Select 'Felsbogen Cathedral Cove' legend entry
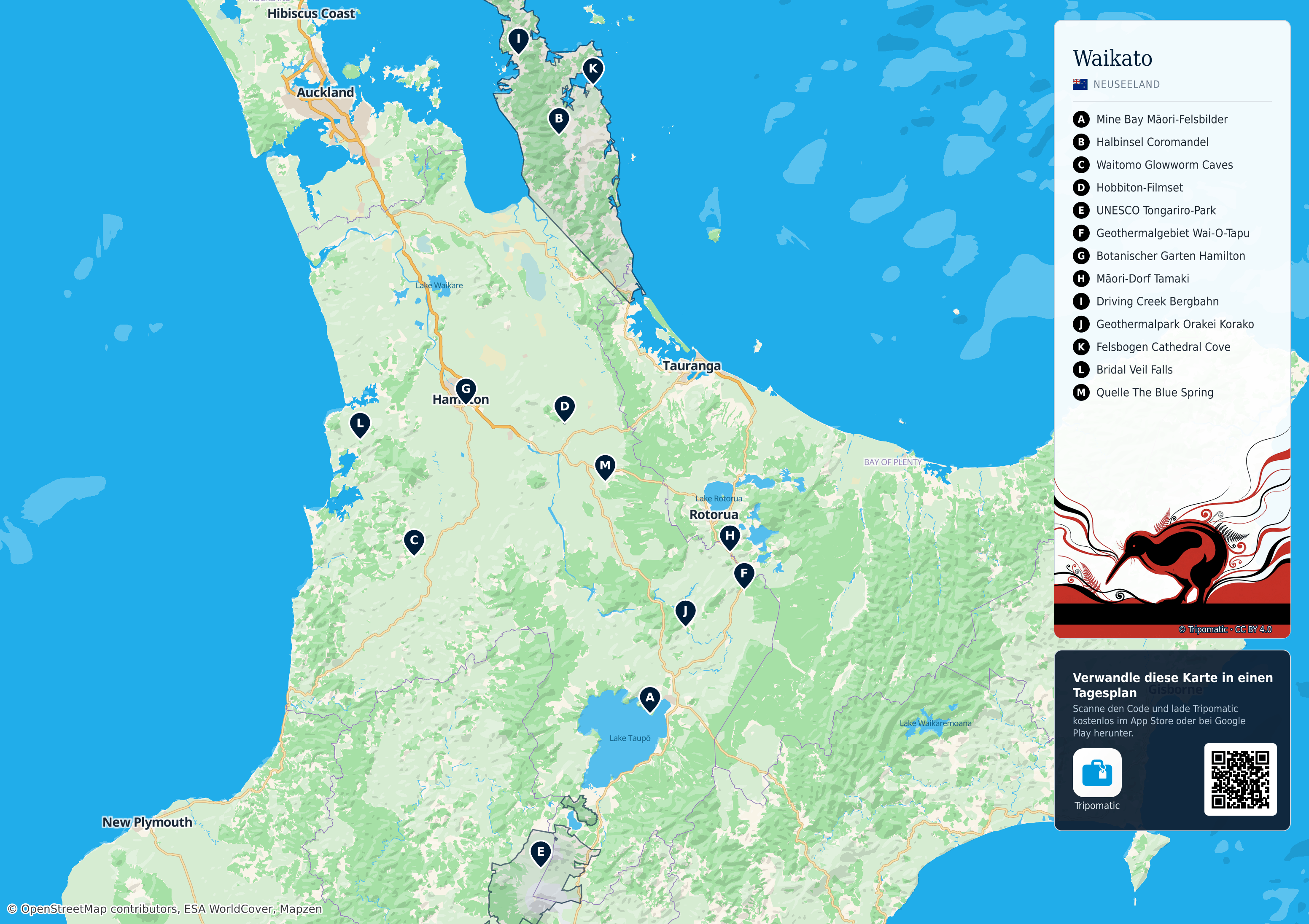 [x=1163, y=346]
